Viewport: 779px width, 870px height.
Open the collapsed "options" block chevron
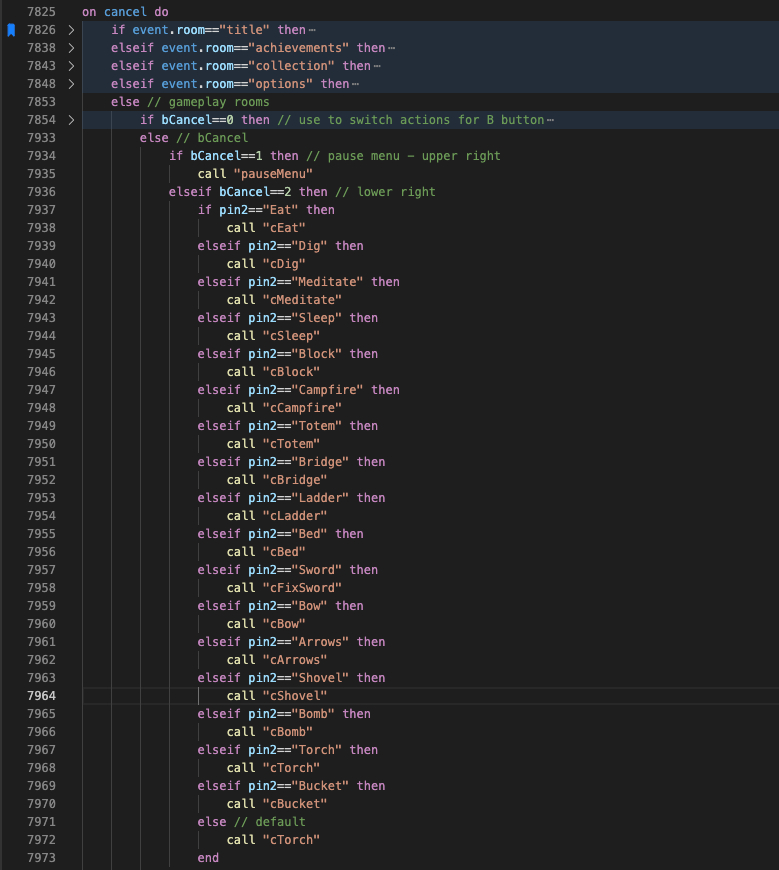click(x=71, y=84)
